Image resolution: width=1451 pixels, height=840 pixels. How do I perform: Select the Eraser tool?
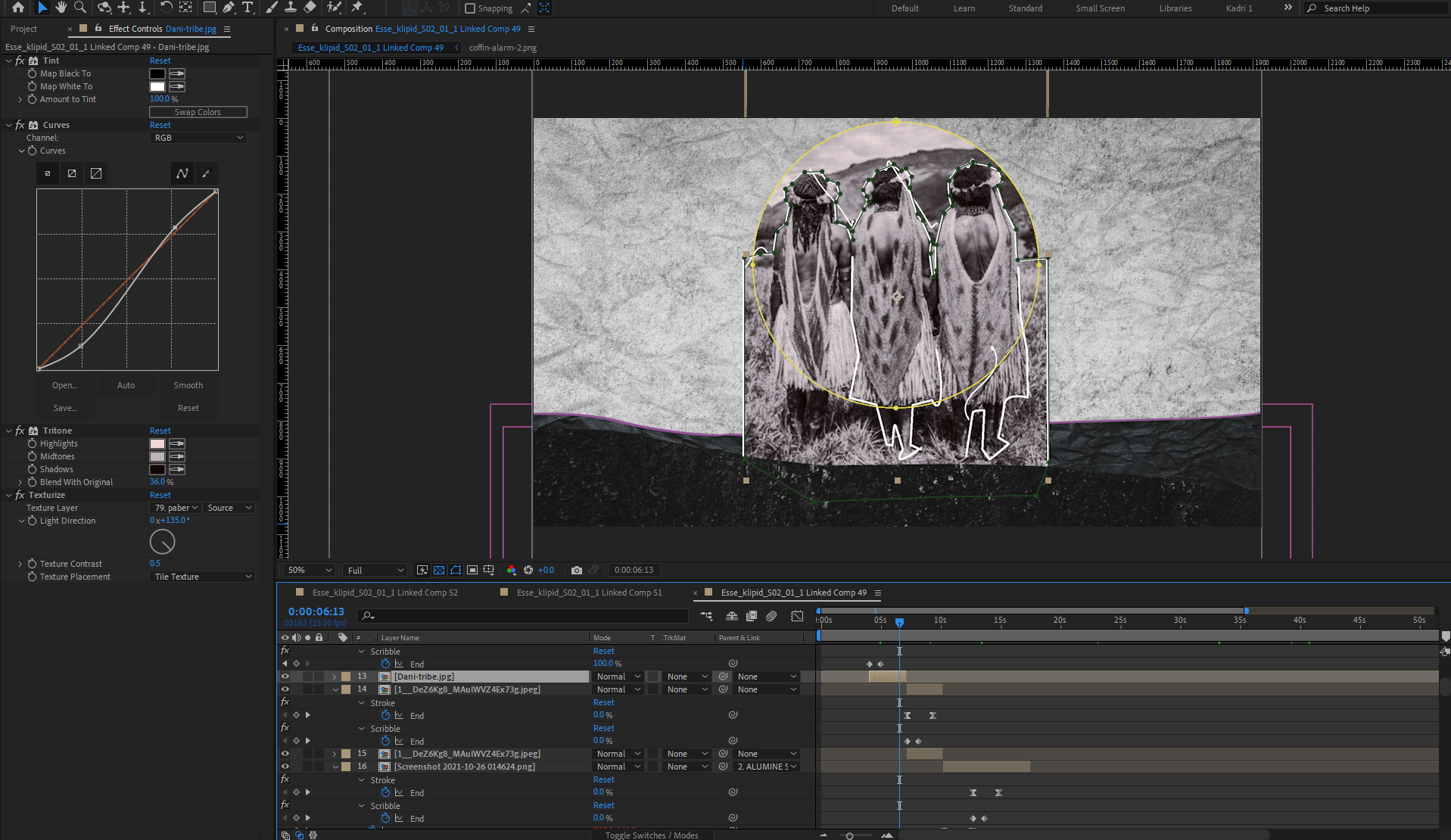(310, 8)
